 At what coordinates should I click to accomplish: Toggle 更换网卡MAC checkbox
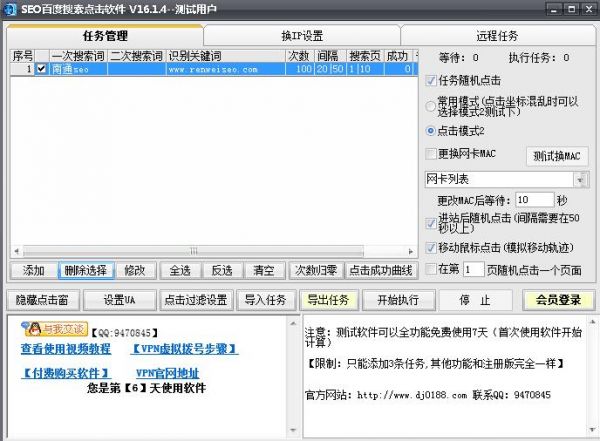click(431, 154)
